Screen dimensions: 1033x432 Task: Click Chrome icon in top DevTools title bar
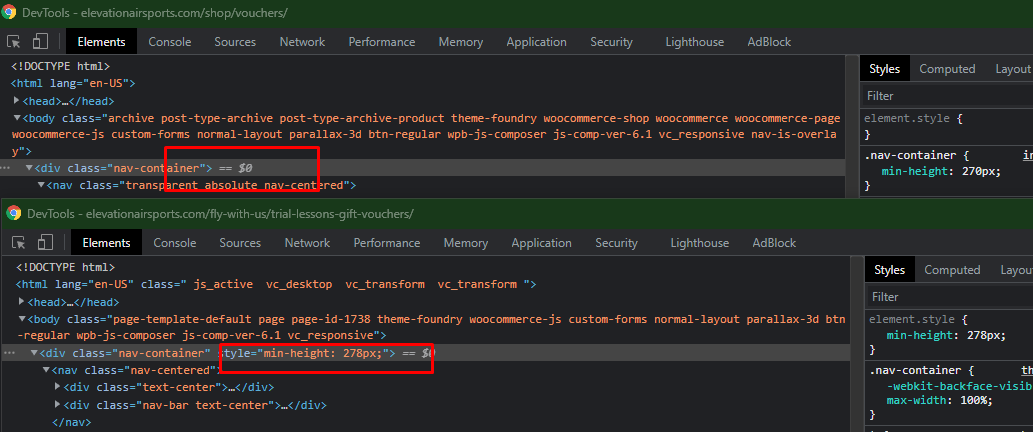coord(9,12)
